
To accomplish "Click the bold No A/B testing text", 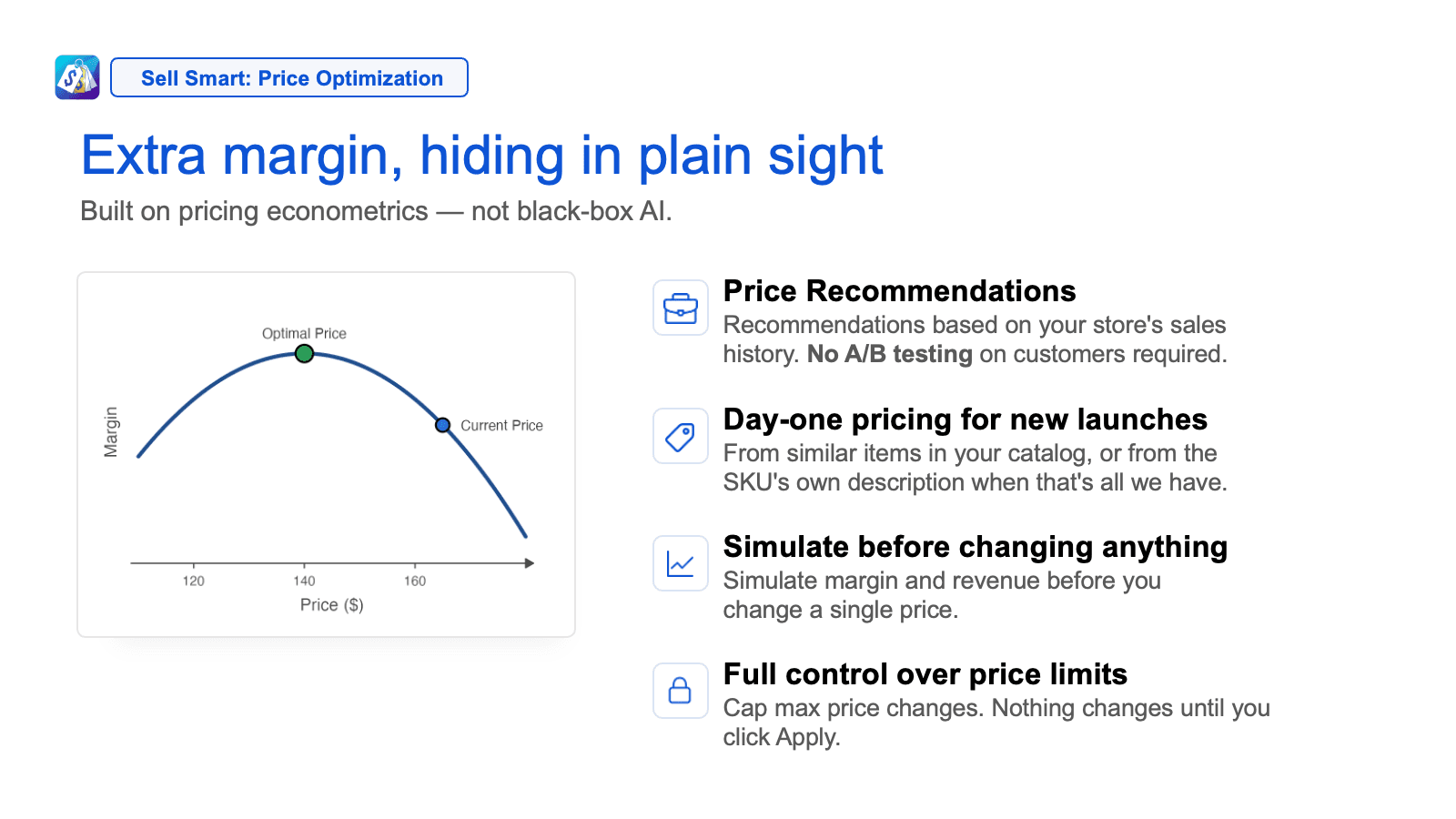I will click(x=890, y=354).
